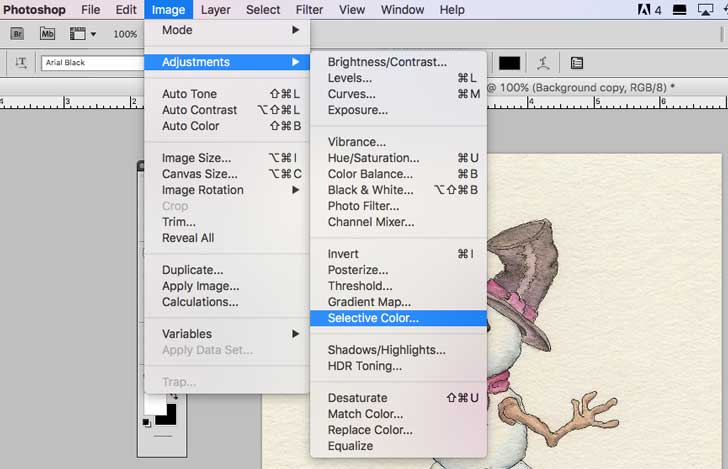
Task: Click the black battery icon in menu bar
Action: coord(679,9)
